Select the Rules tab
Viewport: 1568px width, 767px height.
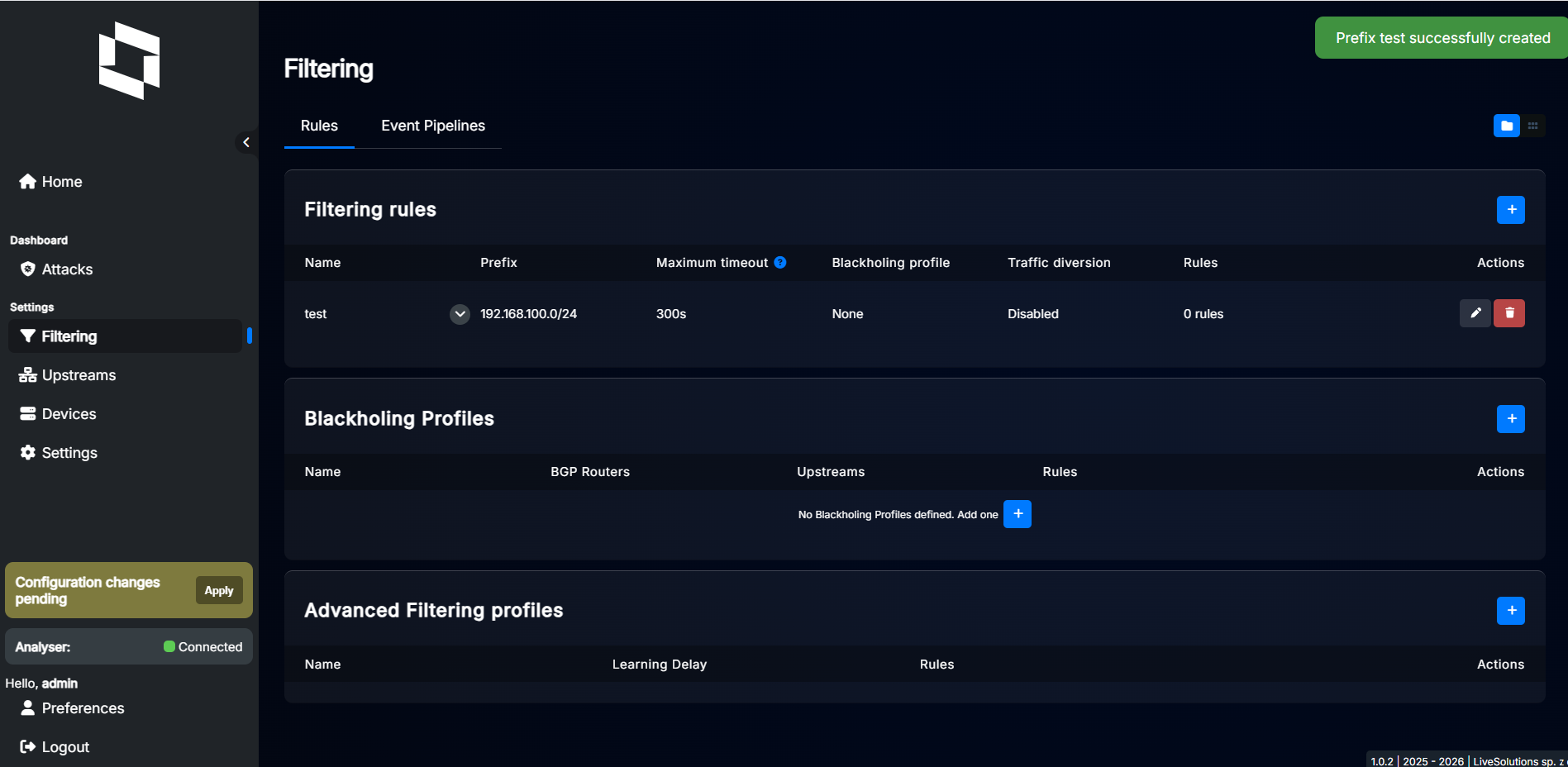click(319, 126)
